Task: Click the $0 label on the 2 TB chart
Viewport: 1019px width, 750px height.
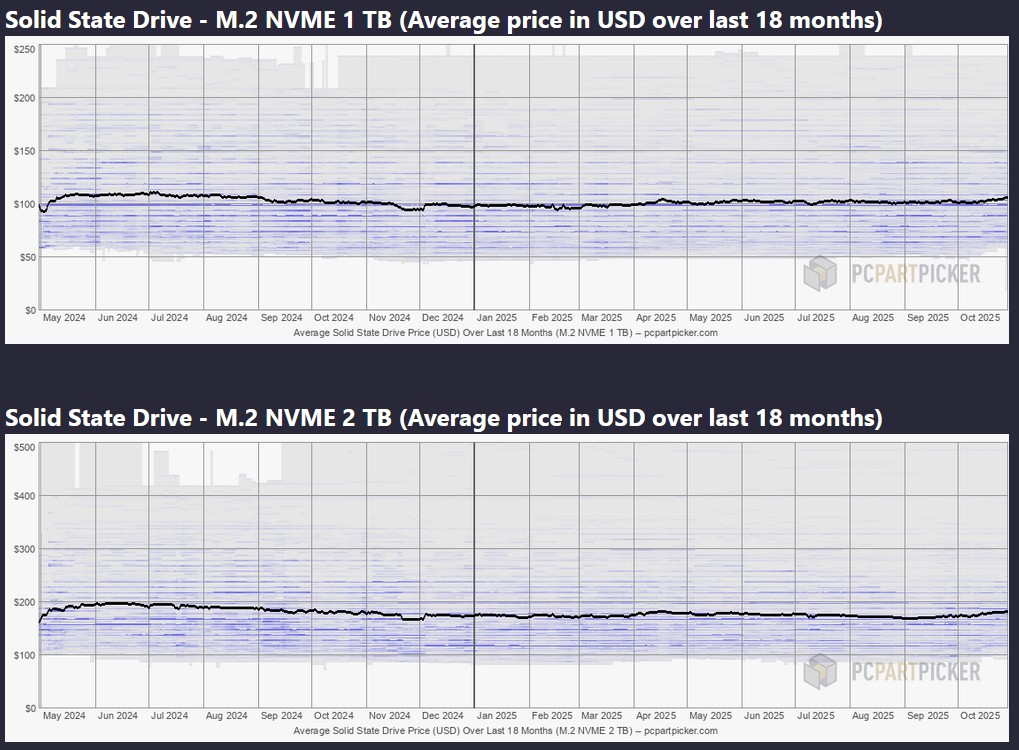Action: [x=30, y=708]
